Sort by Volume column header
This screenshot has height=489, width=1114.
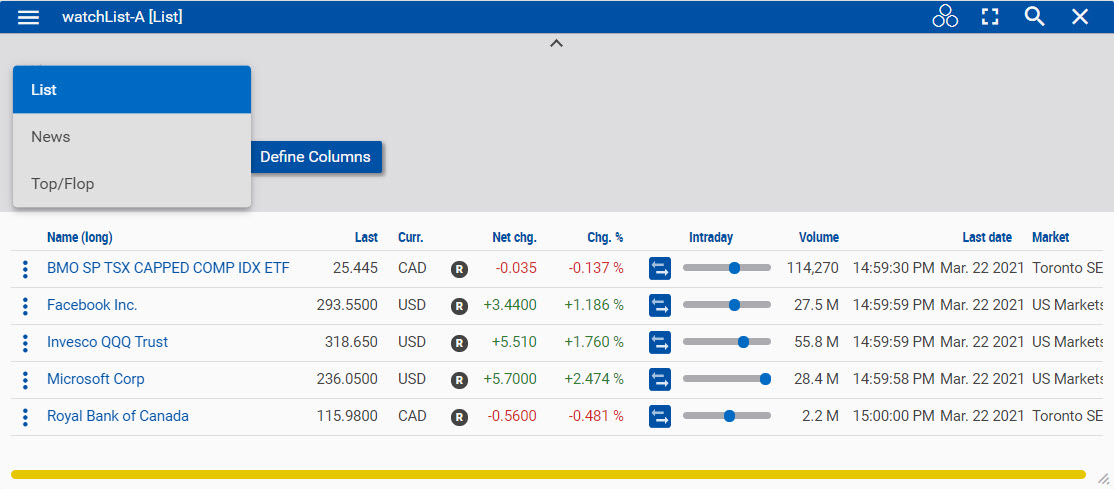pyautogui.click(x=818, y=237)
